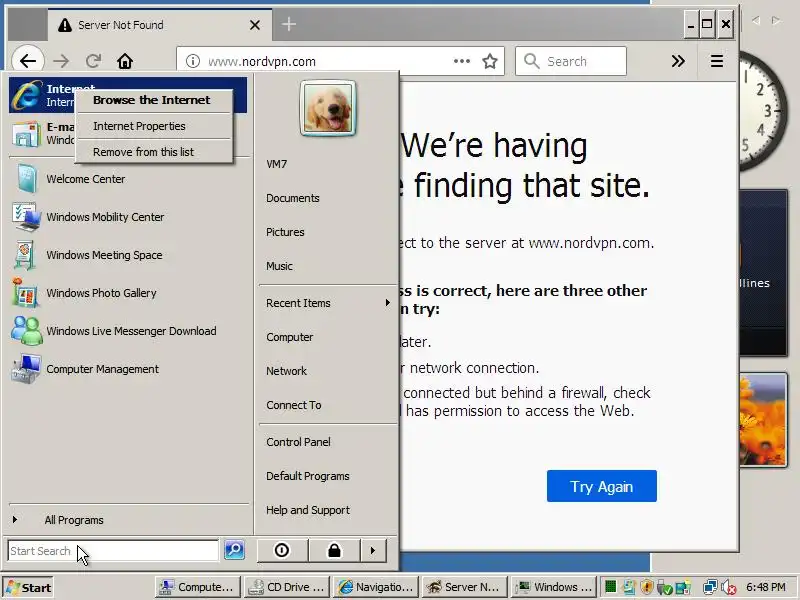This screenshot has width=800, height=600.
Task: Click the power button in Start menu
Action: pos(282,551)
